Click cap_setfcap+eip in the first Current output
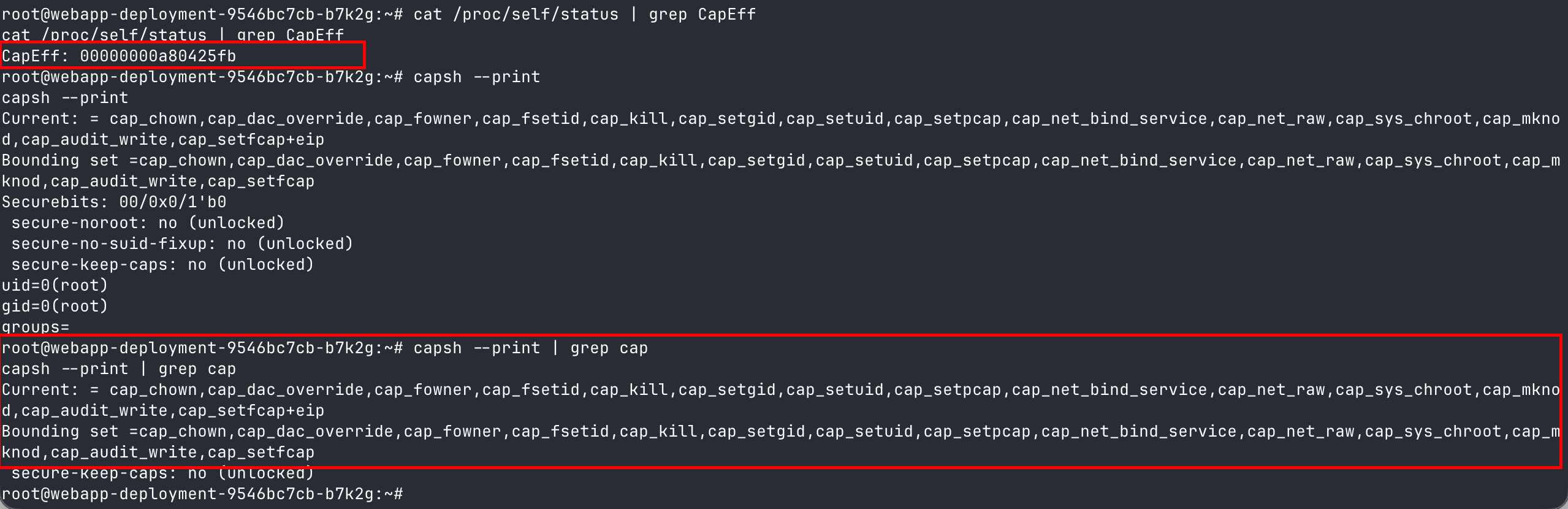Image resolution: width=1568 pixels, height=509 pixels. coord(251,140)
